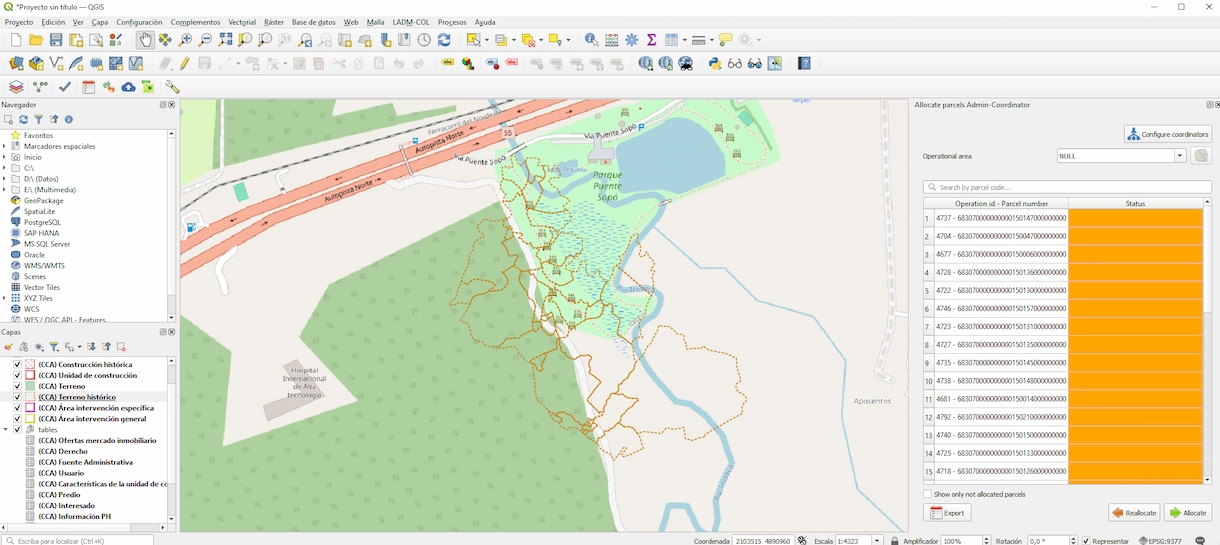
Task: Open the Operational area dropdown
Action: 1180,156
